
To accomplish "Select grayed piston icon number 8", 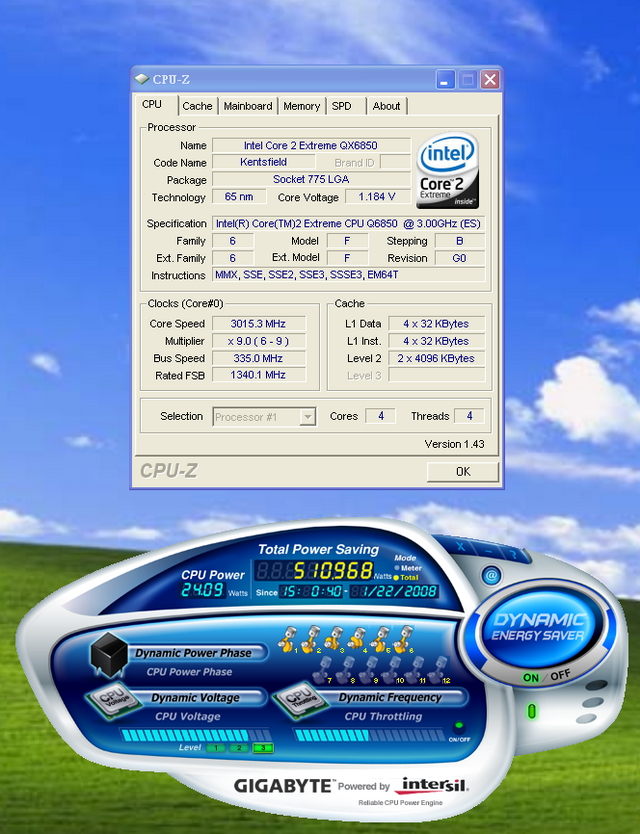I will pyautogui.click(x=346, y=670).
